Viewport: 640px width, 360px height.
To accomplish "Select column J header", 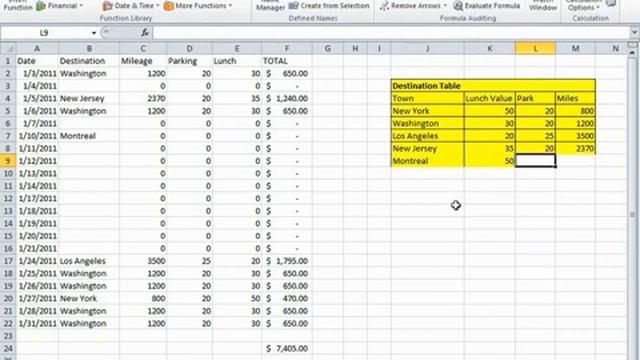I will pyautogui.click(x=427, y=49).
